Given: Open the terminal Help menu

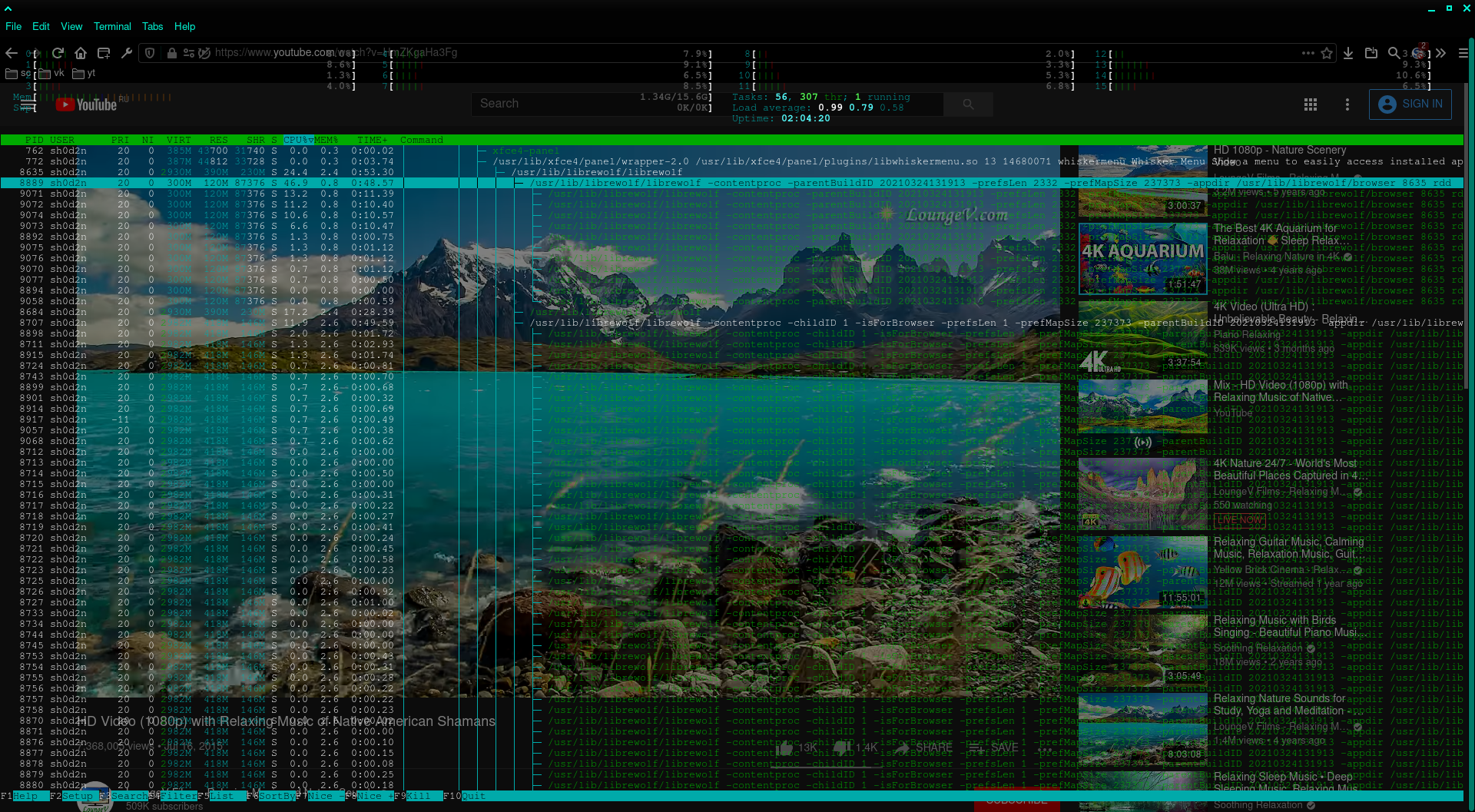Looking at the screenshot, I should (x=184, y=26).
